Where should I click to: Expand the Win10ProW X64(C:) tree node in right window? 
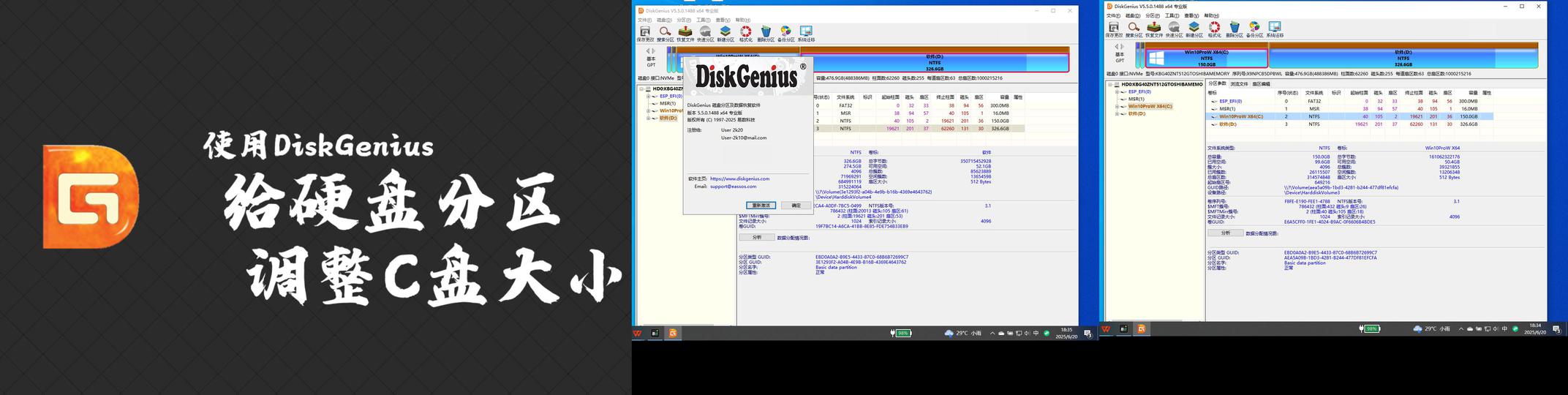tap(1117, 107)
